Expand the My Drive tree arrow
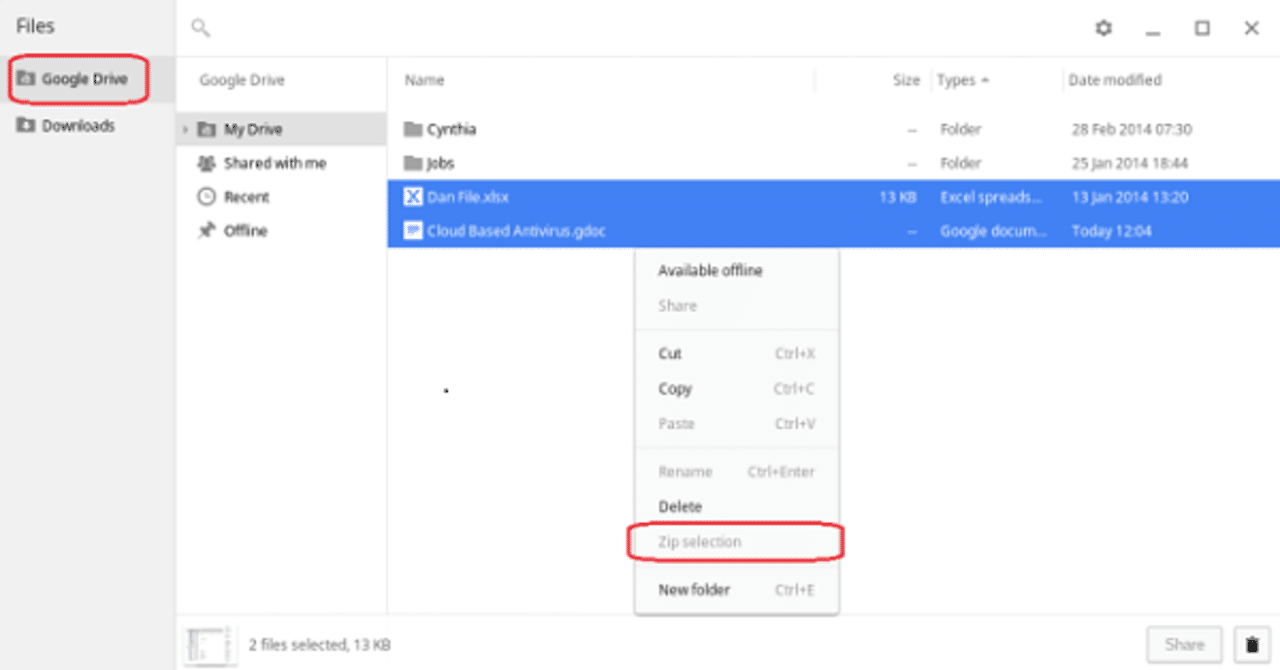Screen dimensions: 1280x670 pos(185,130)
